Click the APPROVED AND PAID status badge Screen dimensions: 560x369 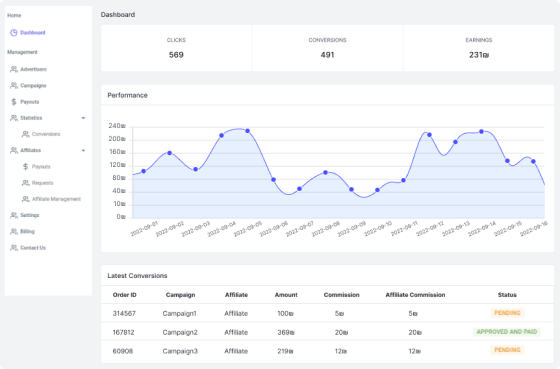pos(507,332)
